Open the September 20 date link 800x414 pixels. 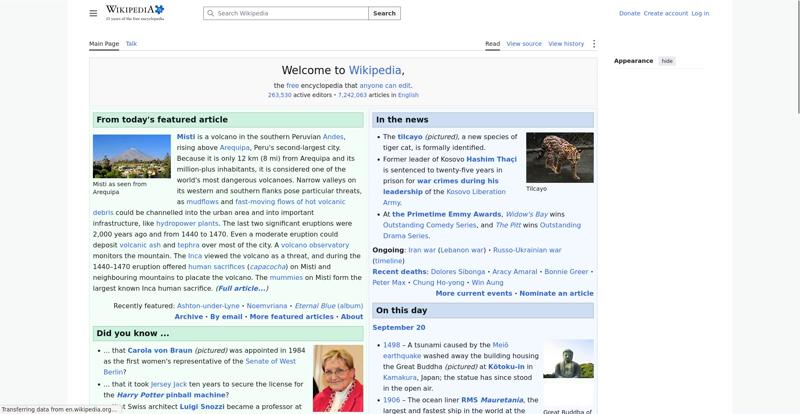tap(398, 328)
